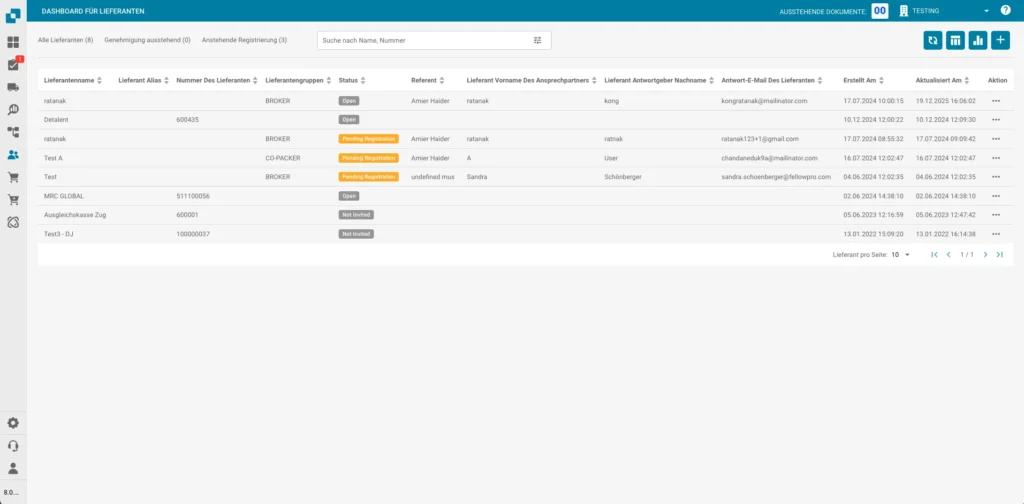1024x504 pixels.
Task: Click the help question mark icon
Action: [x=1005, y=10]
